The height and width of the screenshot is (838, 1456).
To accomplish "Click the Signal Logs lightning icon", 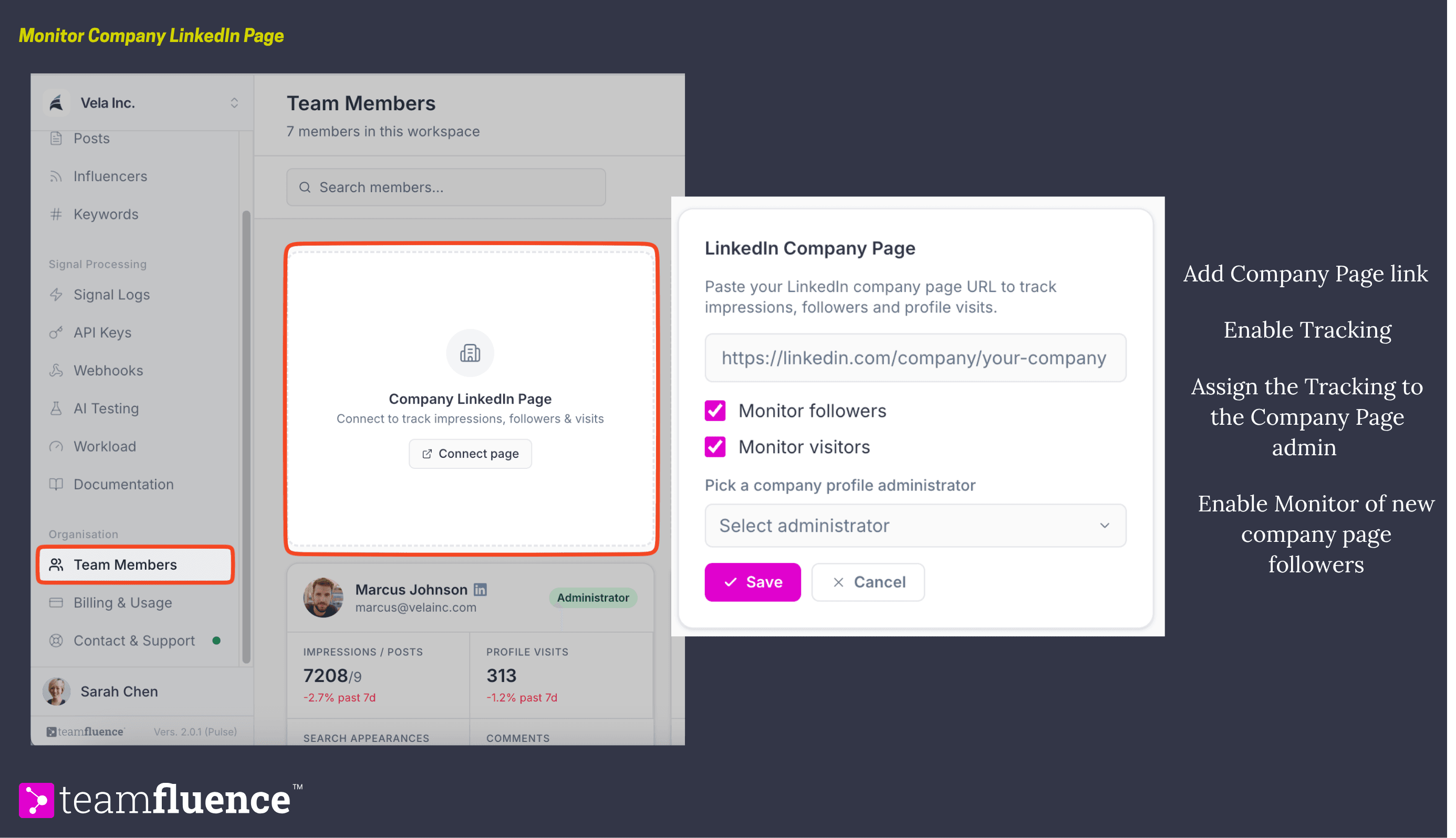I will [56, 295].
